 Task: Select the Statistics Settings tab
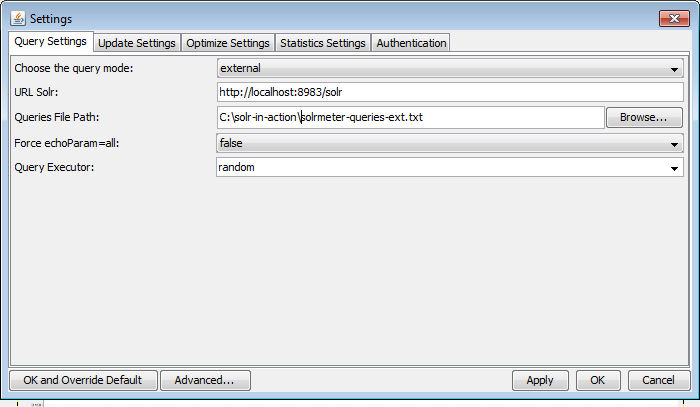click(322, 43)
